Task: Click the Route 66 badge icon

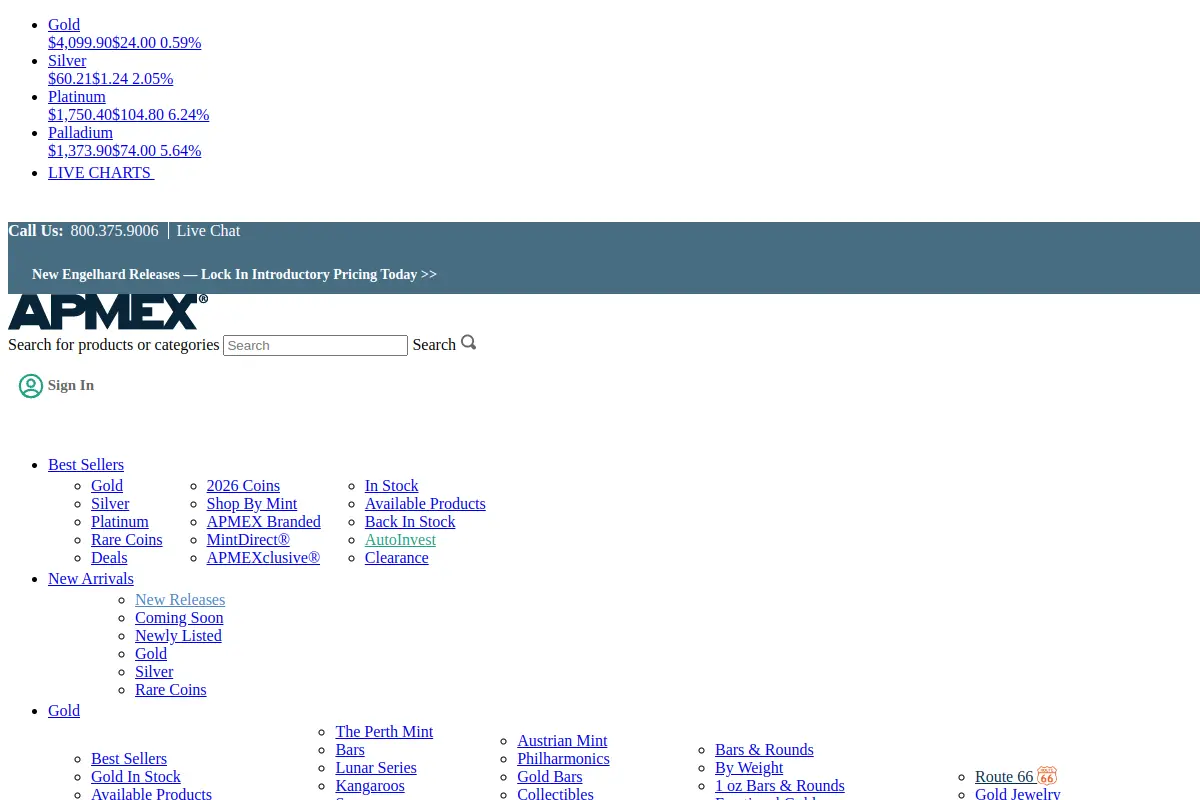Action: tap(1047, 776)
